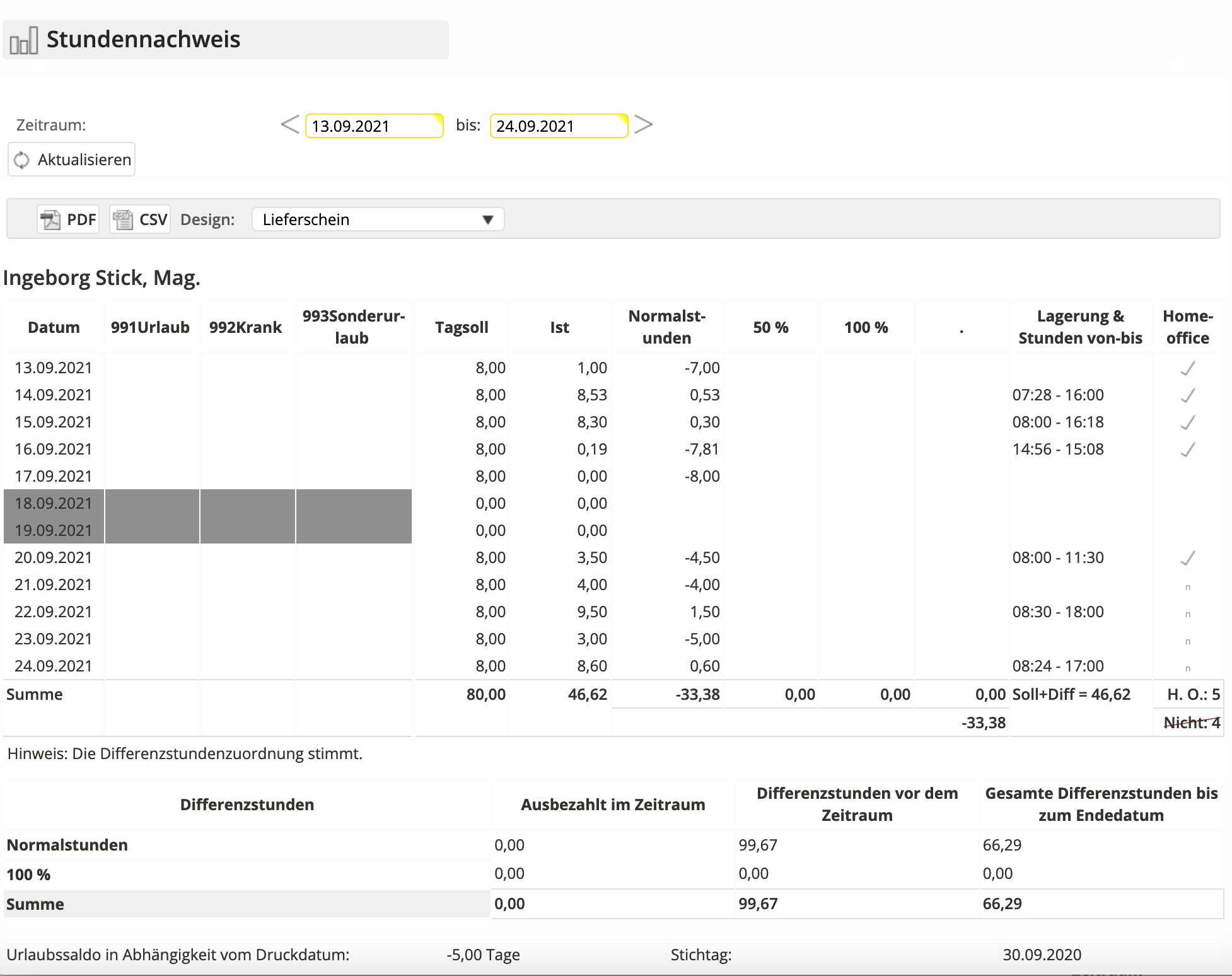Toggle Homeoffice checkmark on 14.09.2021 row
1232x976 pixels.
(1188, 395)
